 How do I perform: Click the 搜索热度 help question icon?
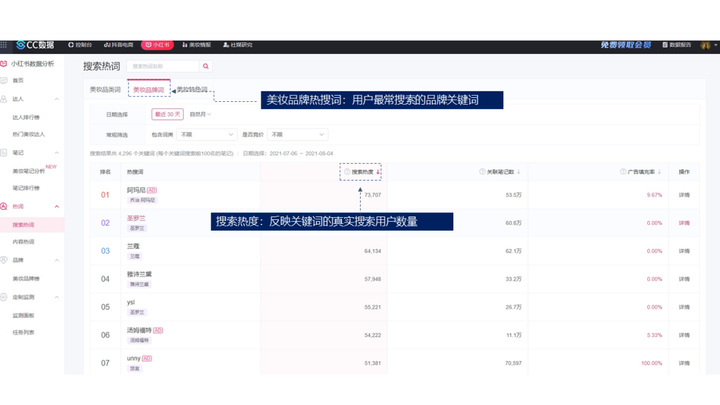347,172
